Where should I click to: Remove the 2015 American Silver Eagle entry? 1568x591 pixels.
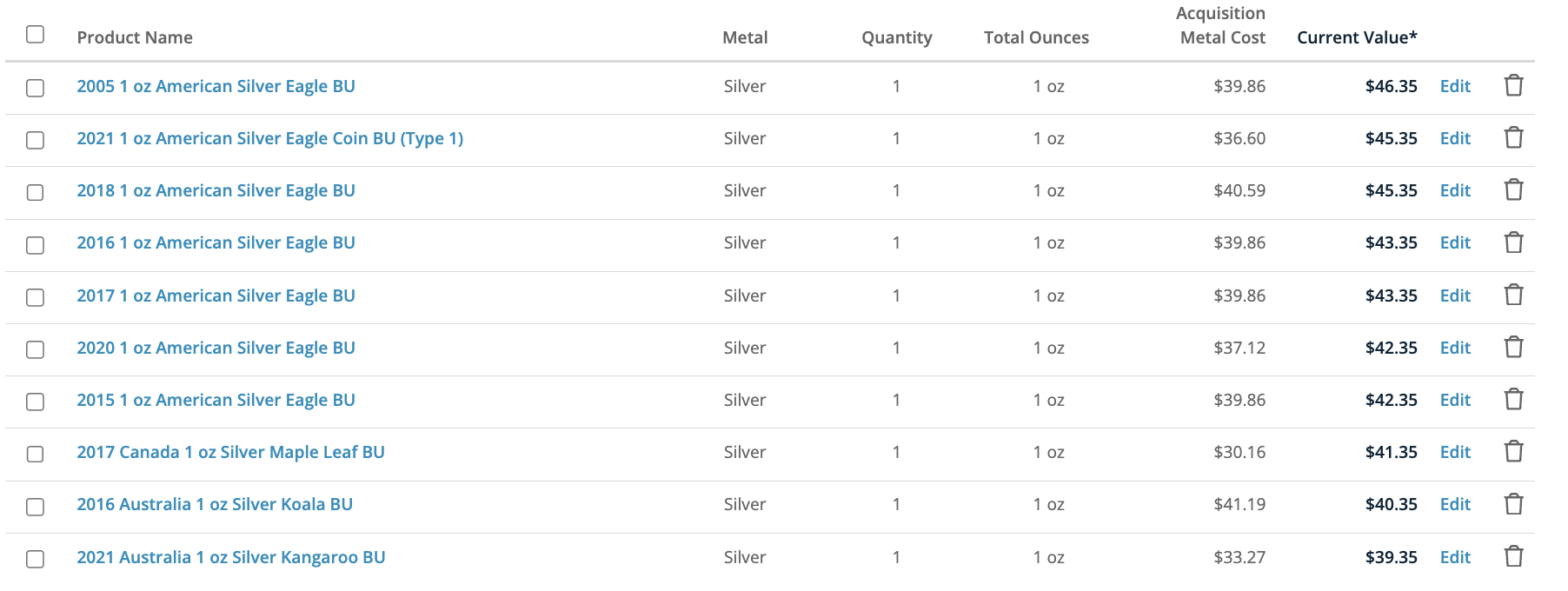(x=1513, y=399)
